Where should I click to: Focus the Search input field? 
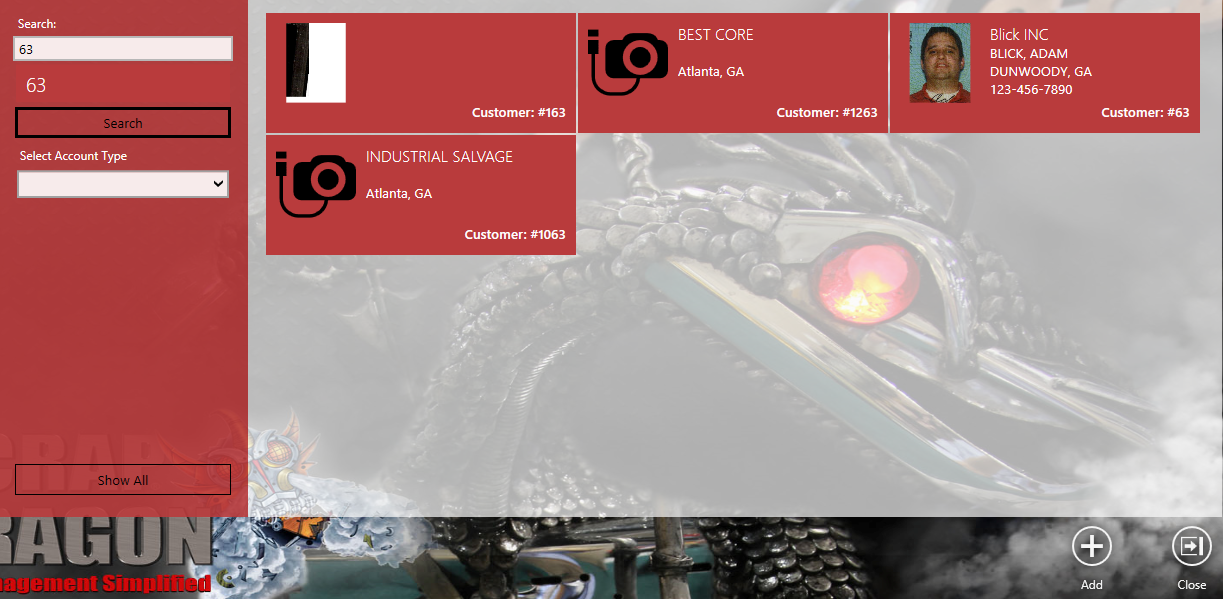(123, 48)
